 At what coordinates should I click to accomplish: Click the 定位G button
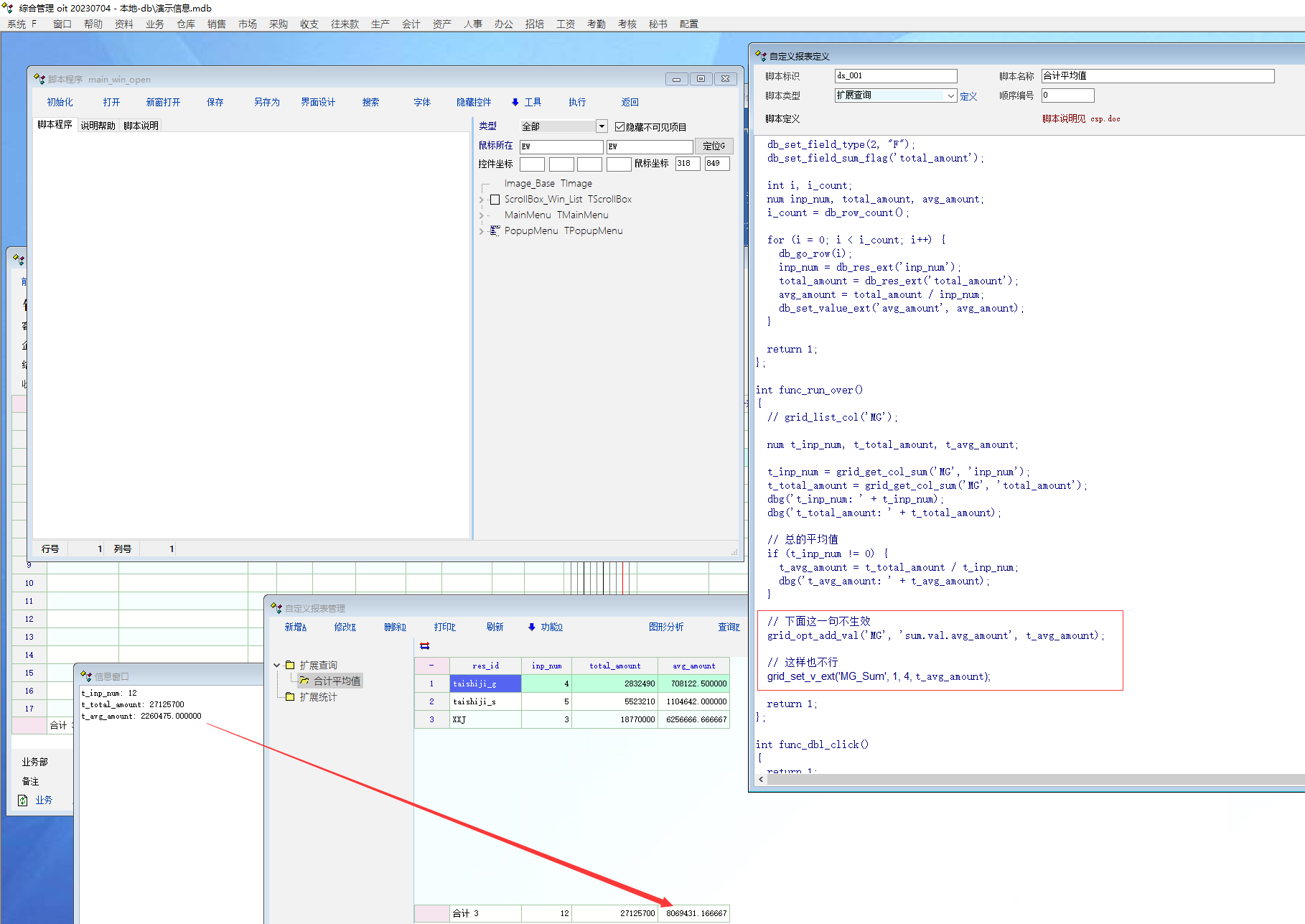tap(714, 146)
